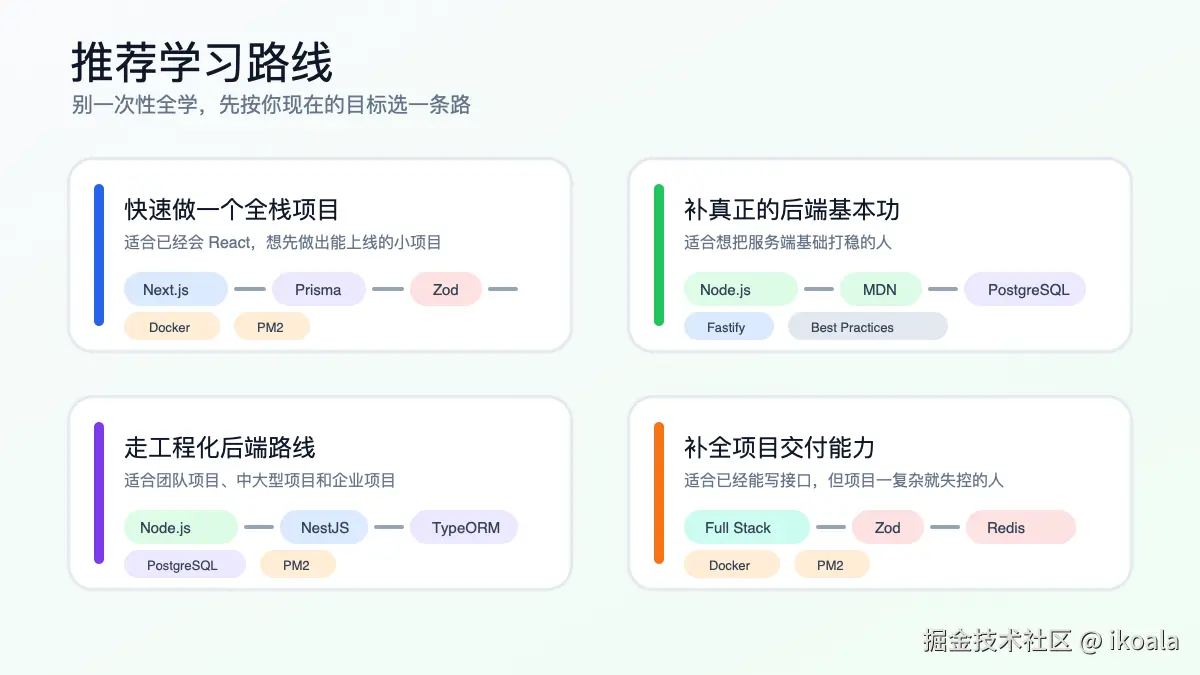Click the description 适合已经会 React，想先做出能上线的小项目
Screen dimensions: 1200x675
[283, 242]
